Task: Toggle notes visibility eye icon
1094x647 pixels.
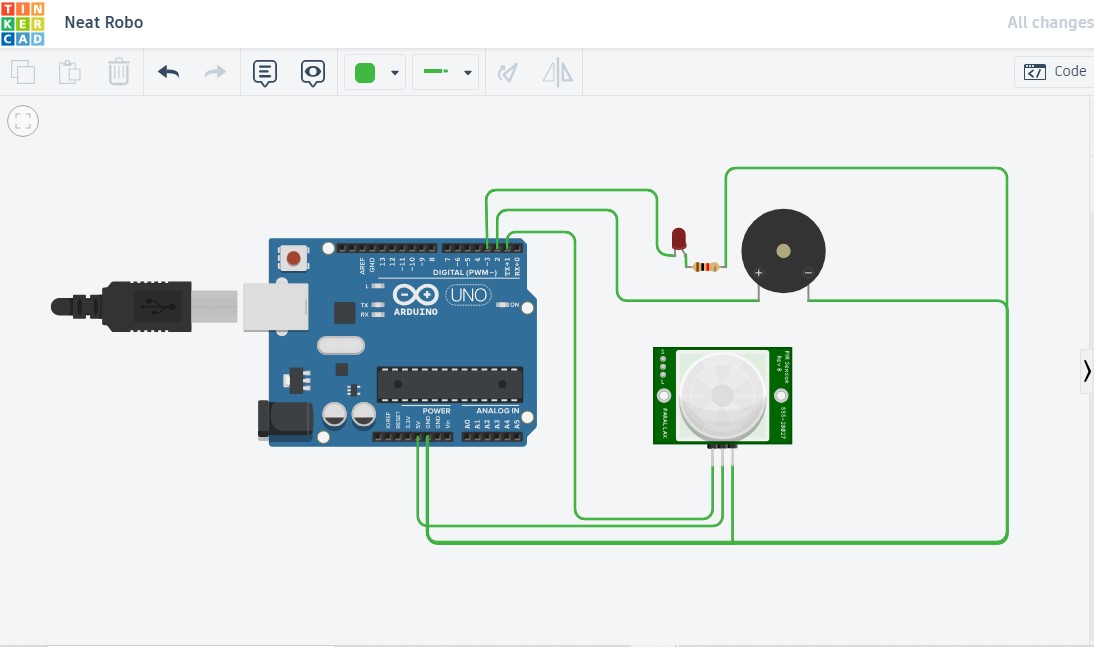Action: [x=313, y=72]
